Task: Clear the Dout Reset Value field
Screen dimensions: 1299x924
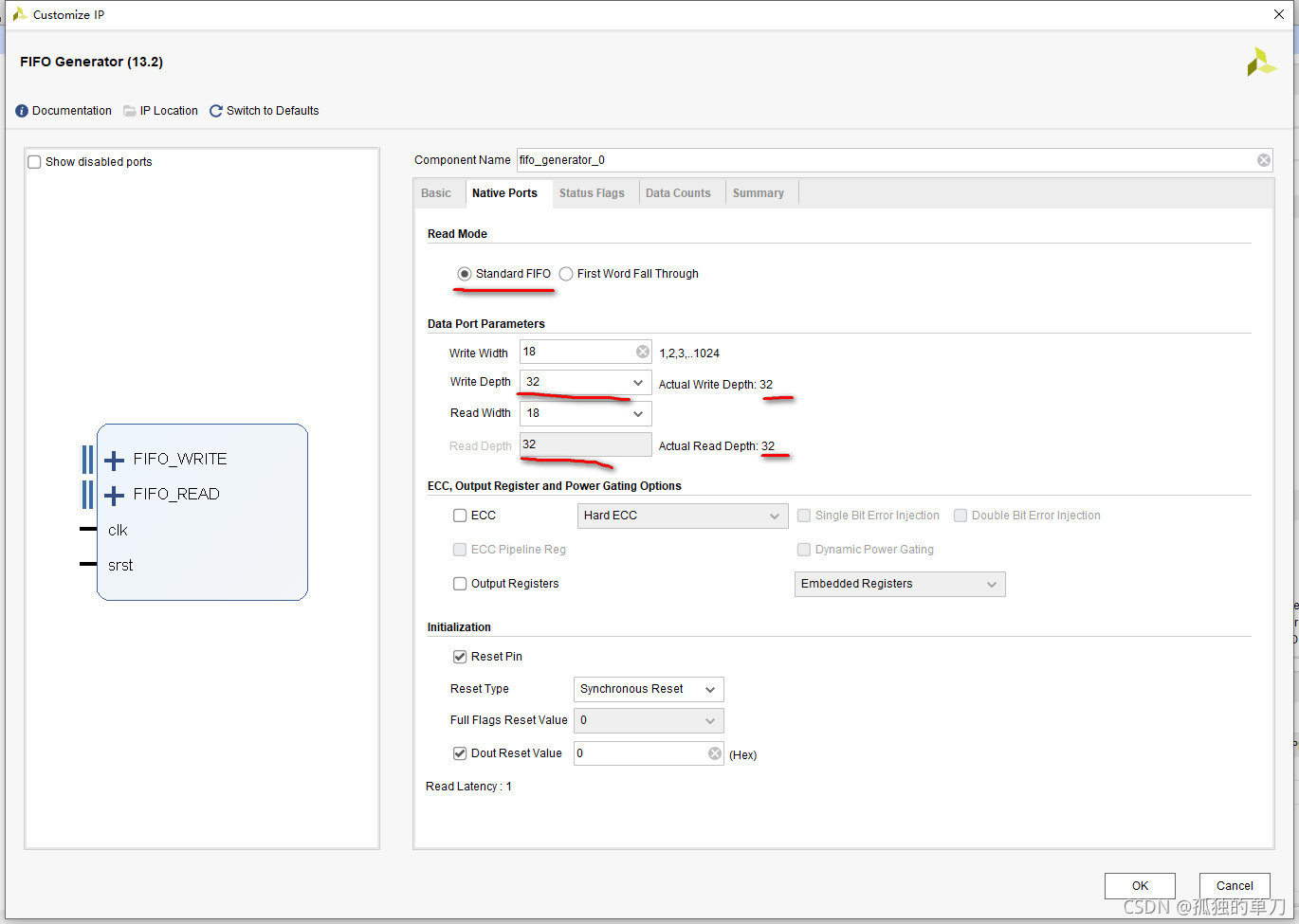Action: [x=714, y=753]
